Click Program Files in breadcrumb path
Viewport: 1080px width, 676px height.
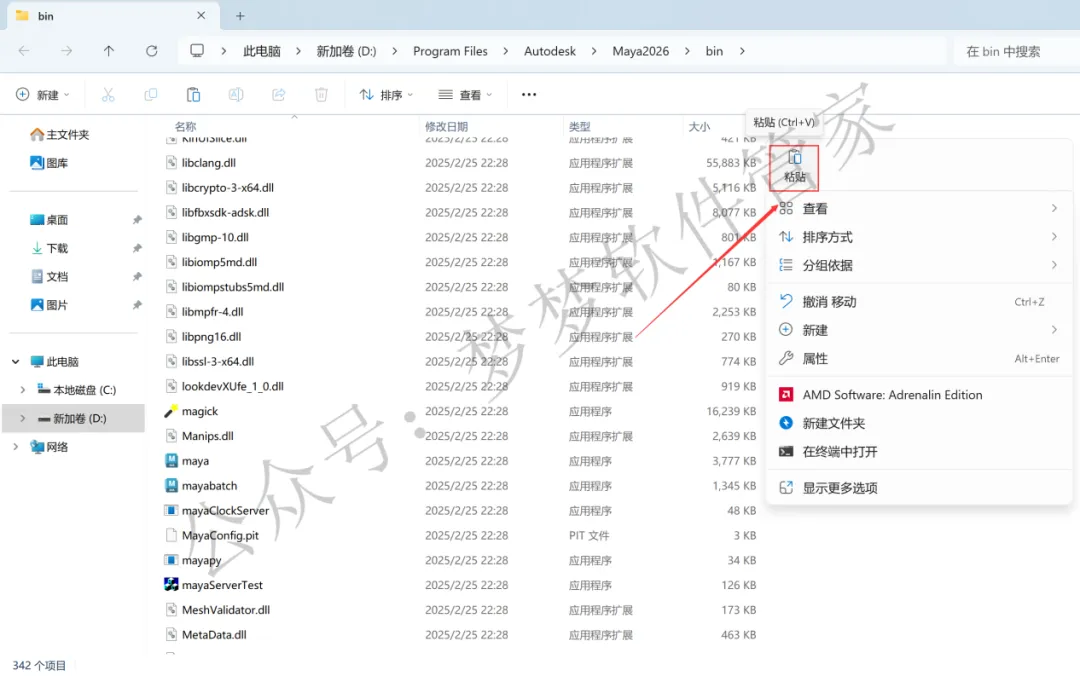(450, 51)
